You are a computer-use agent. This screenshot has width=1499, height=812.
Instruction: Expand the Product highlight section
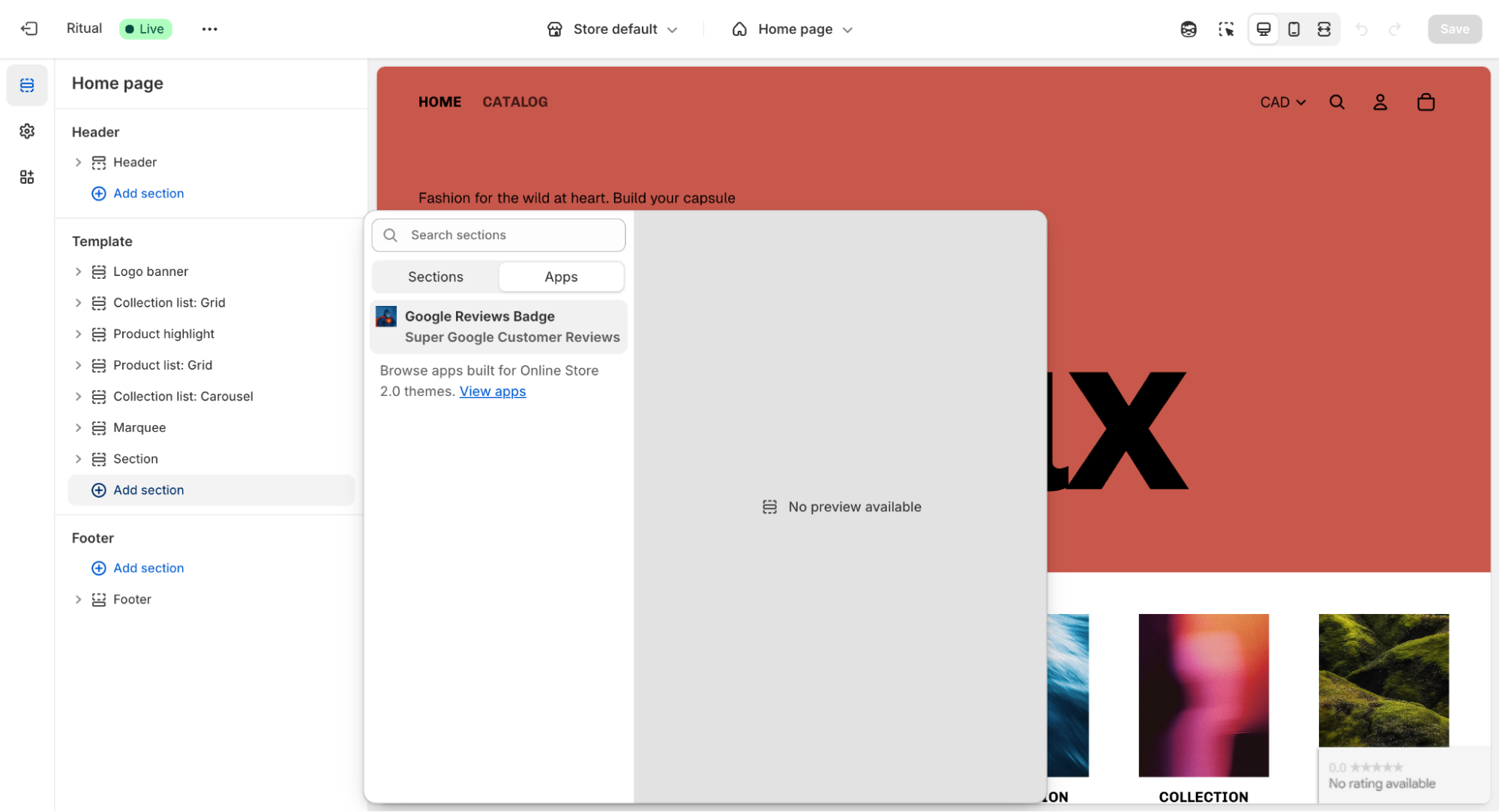(x=78, y=334)
